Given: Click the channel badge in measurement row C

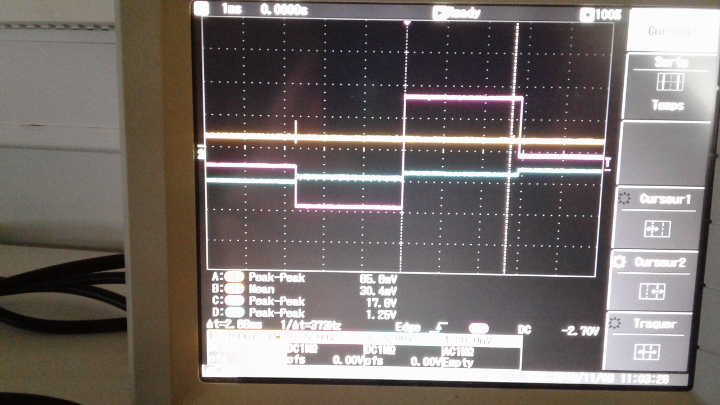Looking at the screenshot, I should pos(234,301).
